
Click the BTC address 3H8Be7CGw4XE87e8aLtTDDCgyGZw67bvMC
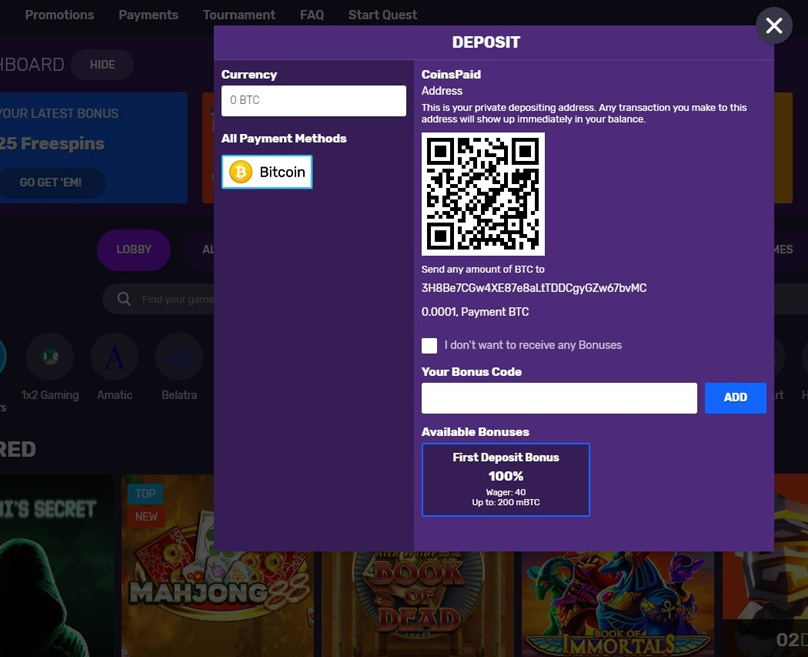[x=534, y=288]
